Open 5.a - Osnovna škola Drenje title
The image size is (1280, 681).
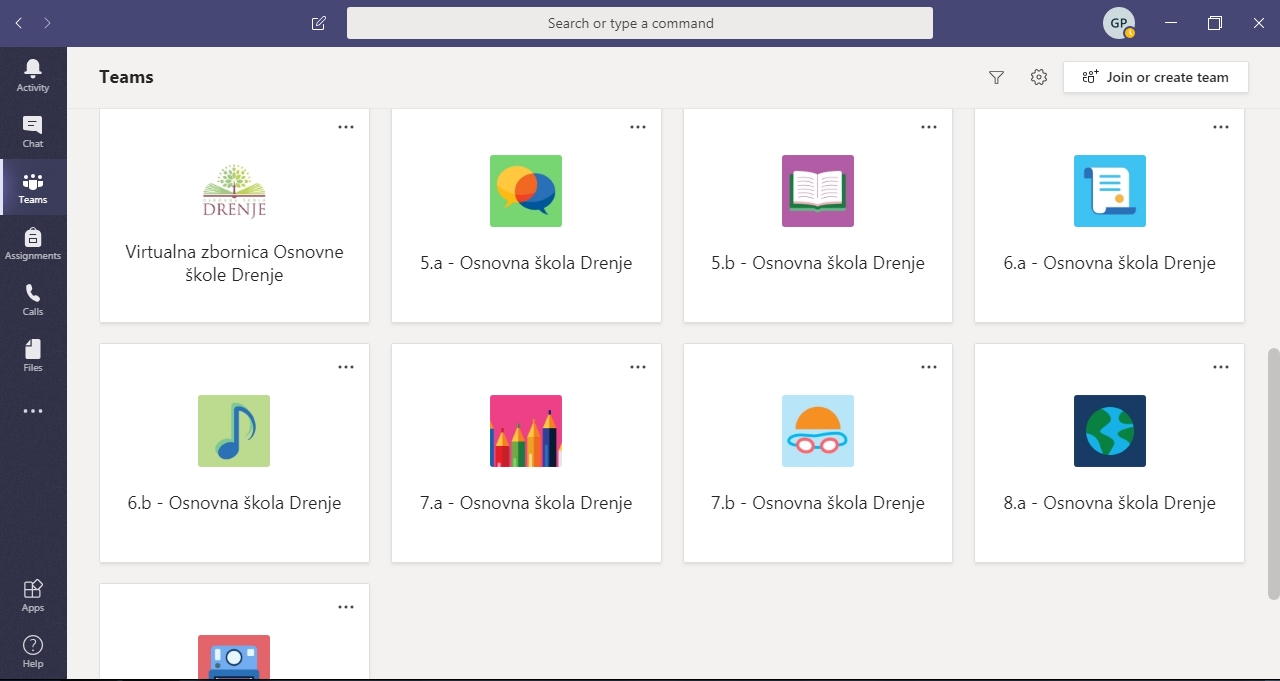[x=526, y=263]
